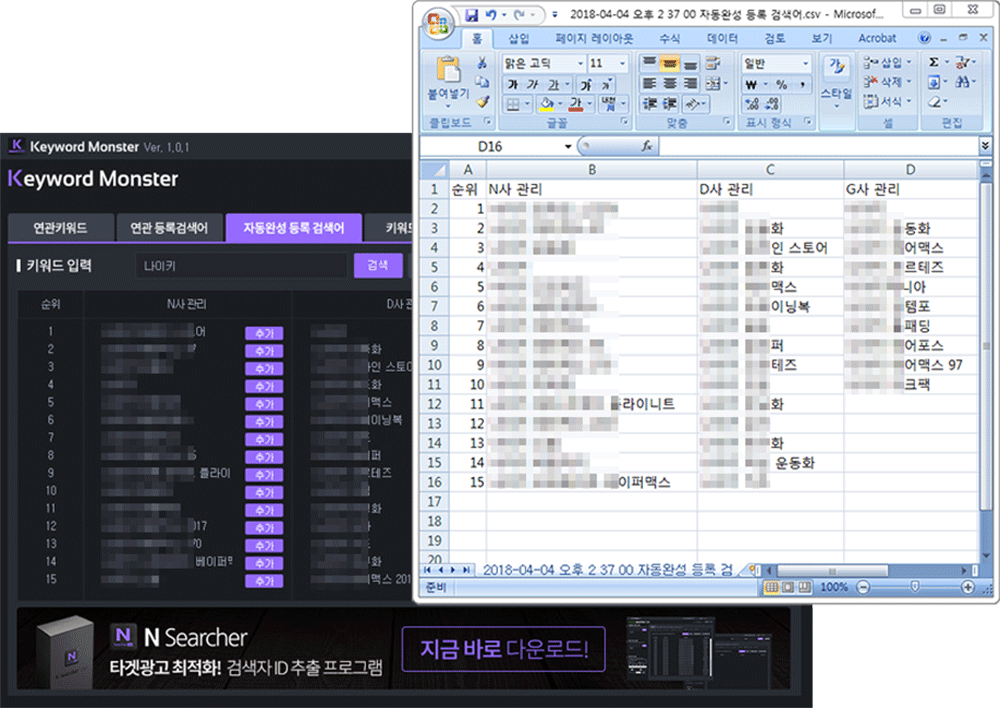Click the 검색 search button
Screen dimensions: 1000x708
(x=378, y=265)
